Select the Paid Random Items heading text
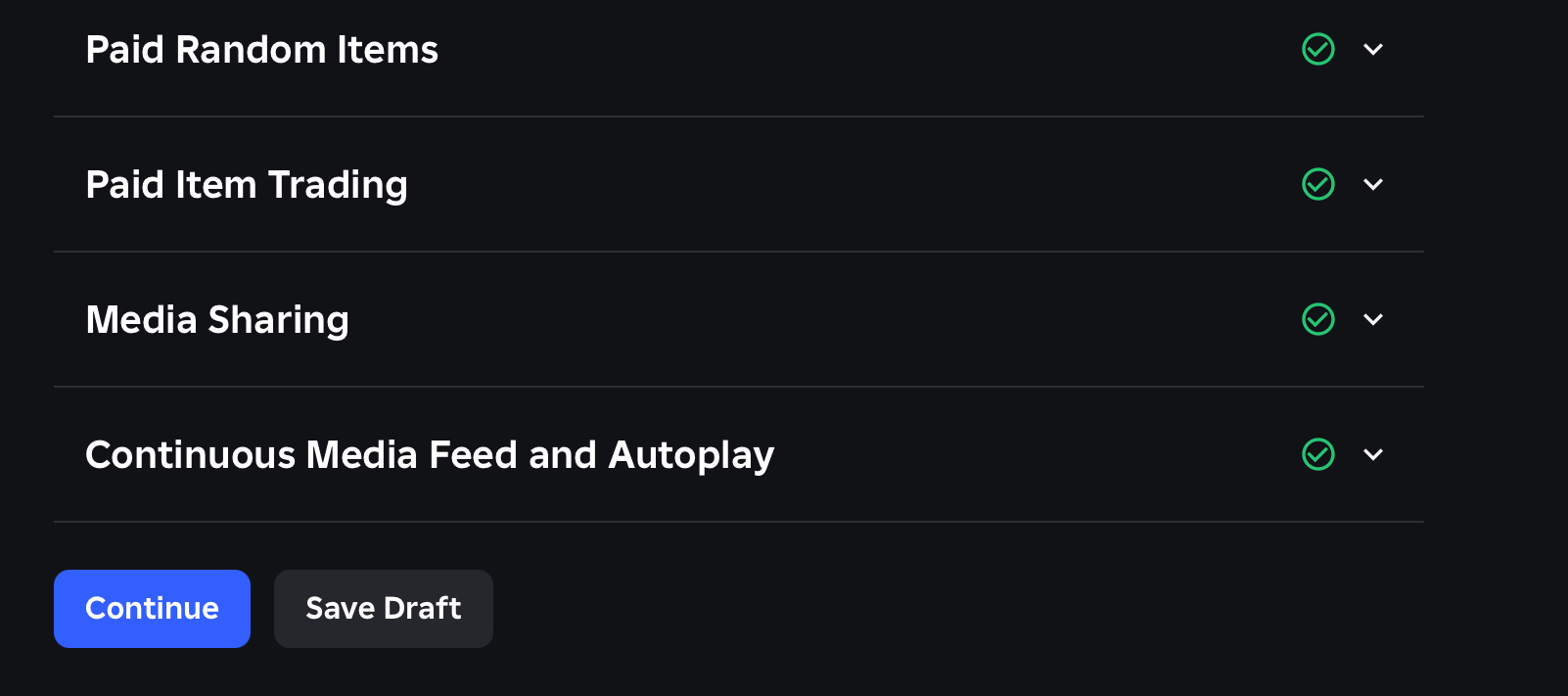 pos(261,50)
